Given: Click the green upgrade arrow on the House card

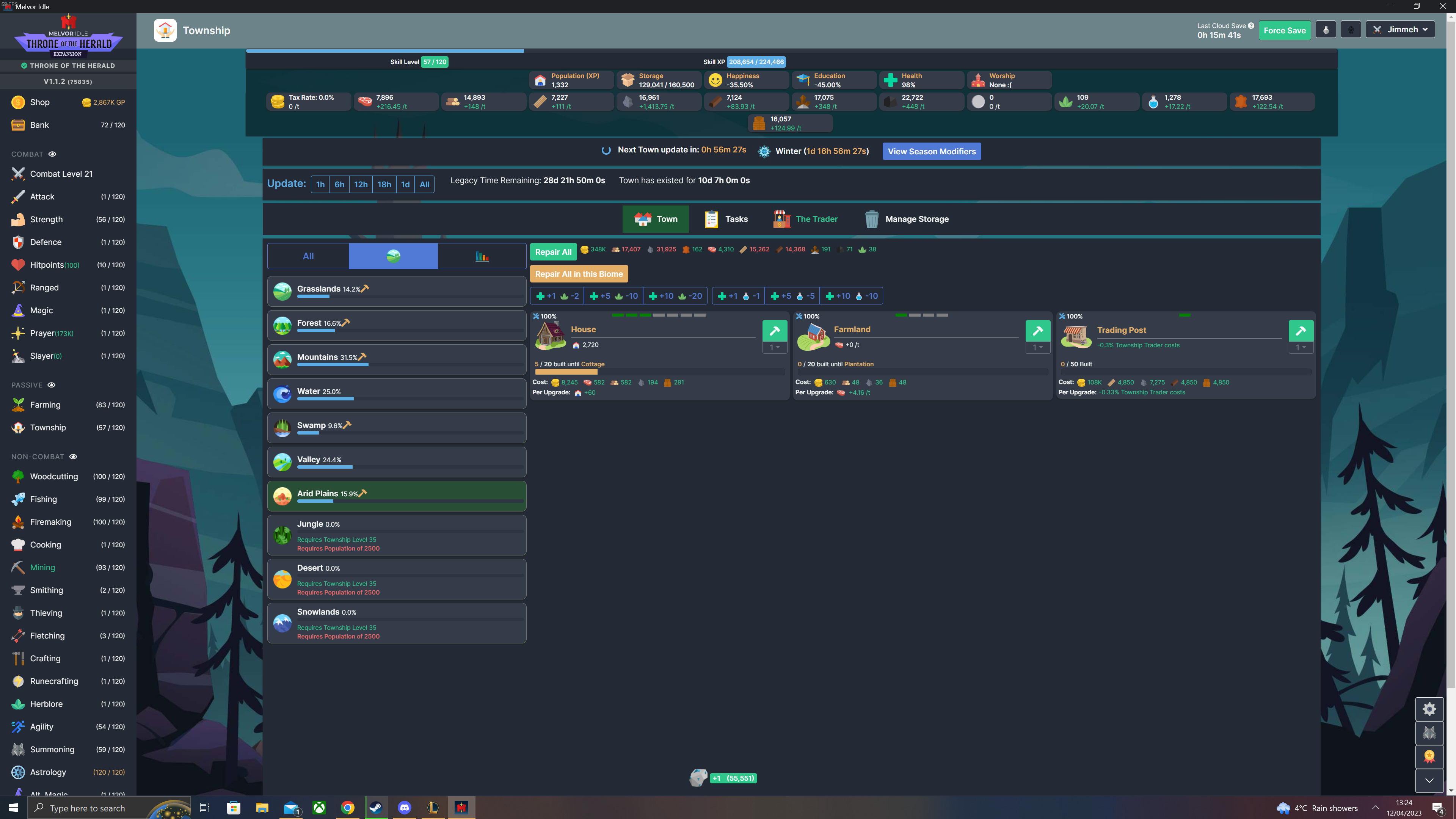Looking at the screenshot, I should click(774, 331).
